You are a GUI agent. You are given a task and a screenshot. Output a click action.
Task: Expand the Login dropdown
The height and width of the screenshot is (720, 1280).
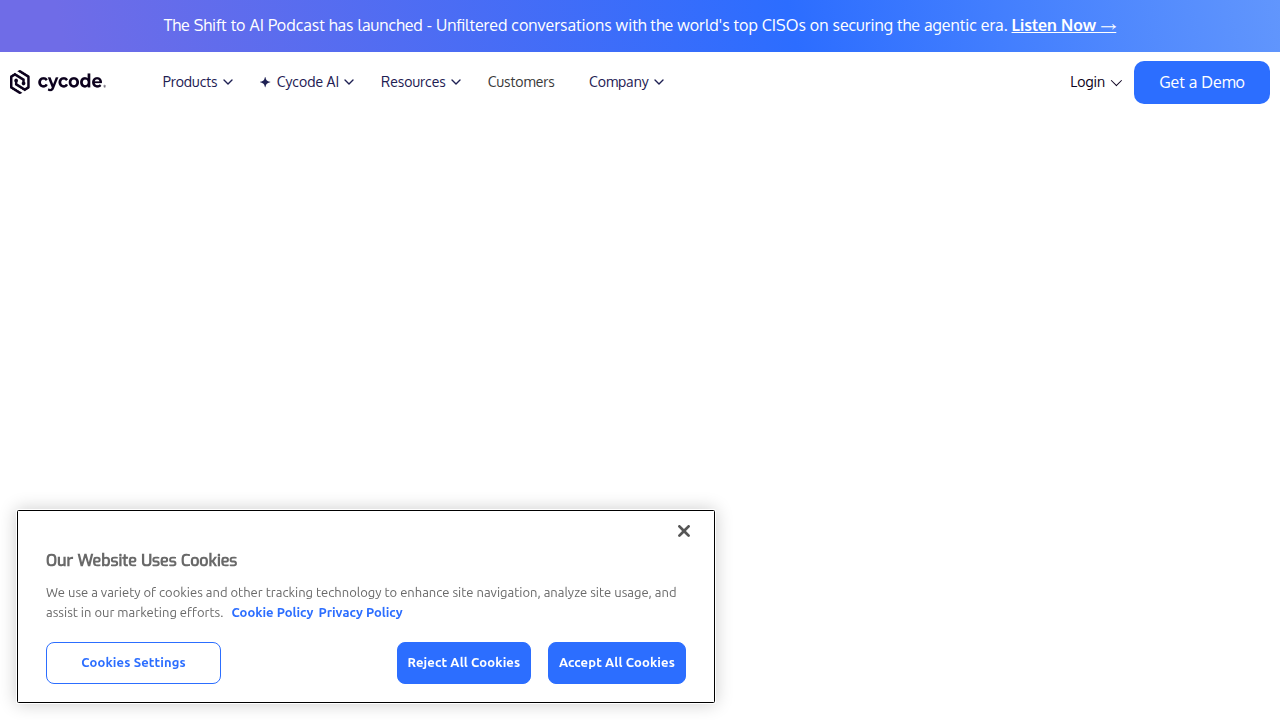1095,82
